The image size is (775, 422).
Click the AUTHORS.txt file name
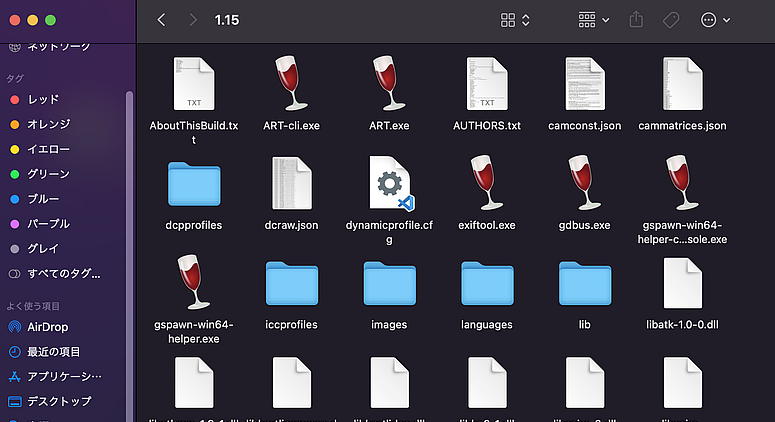pos(487,126)
